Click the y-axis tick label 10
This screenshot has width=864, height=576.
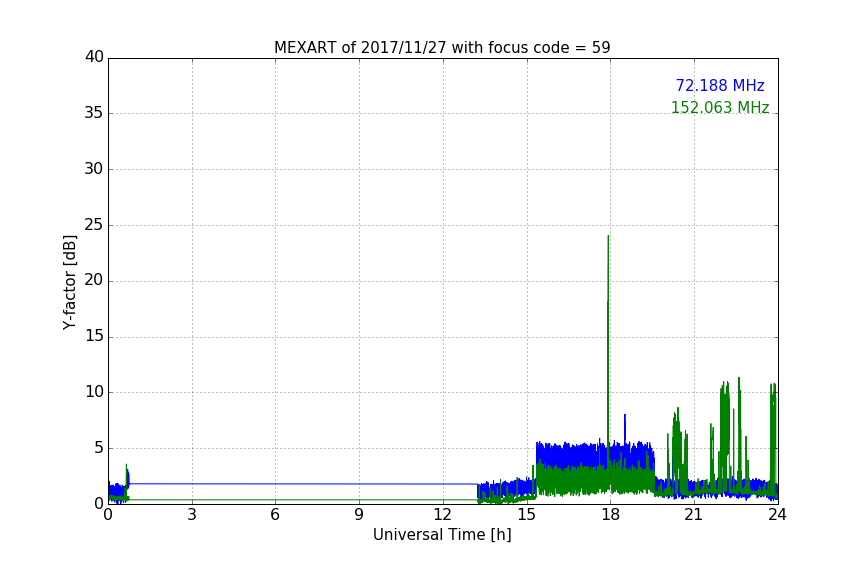pyautogui.click(x=94, y=392)
